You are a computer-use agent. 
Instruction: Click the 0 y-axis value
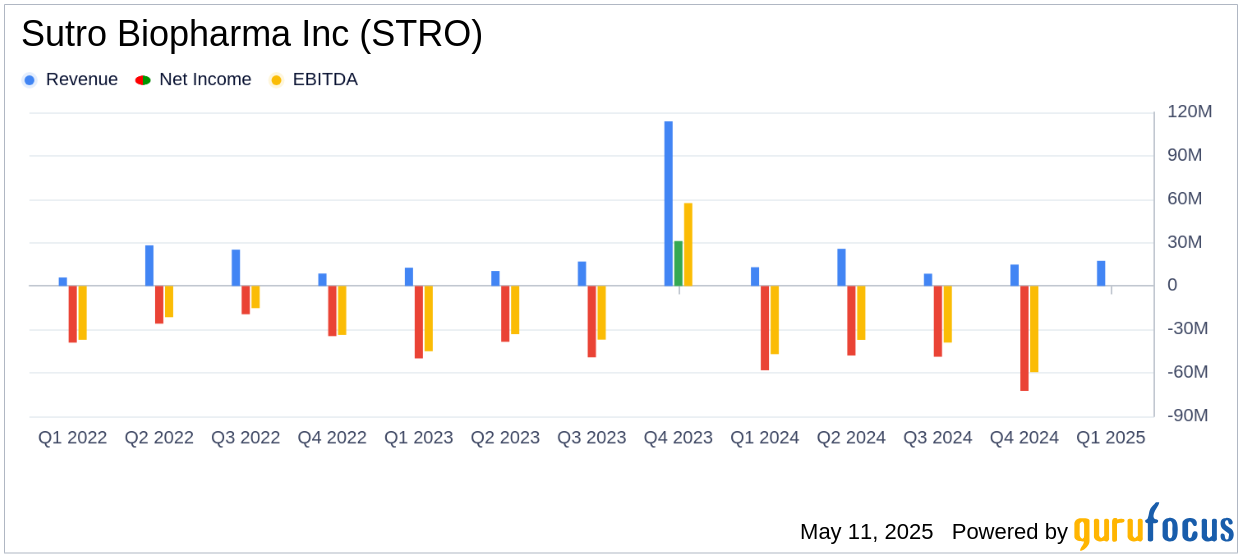[x=1172, y=286]
